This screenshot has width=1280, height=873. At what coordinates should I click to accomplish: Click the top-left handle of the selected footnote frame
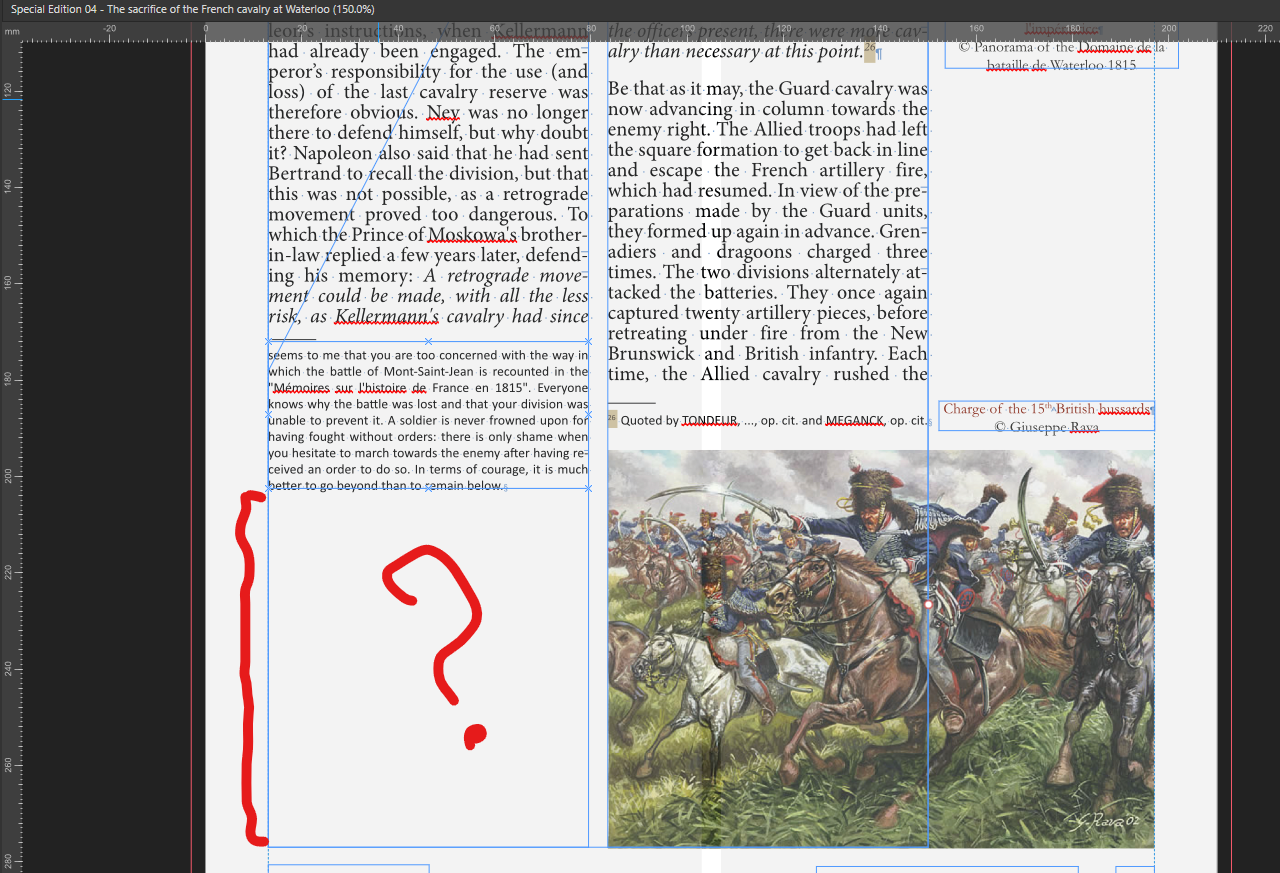268,341
